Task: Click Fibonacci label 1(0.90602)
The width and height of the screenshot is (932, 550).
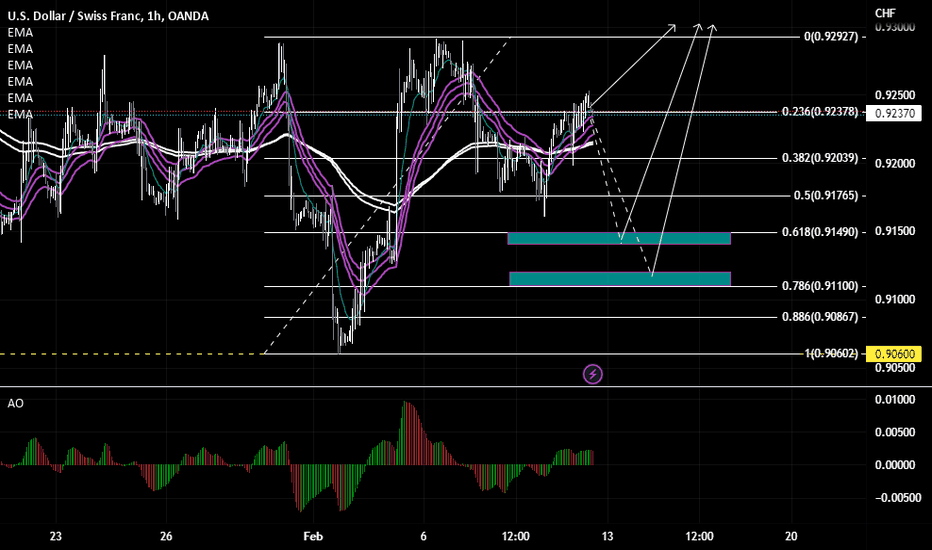Action: click(831, 353)
